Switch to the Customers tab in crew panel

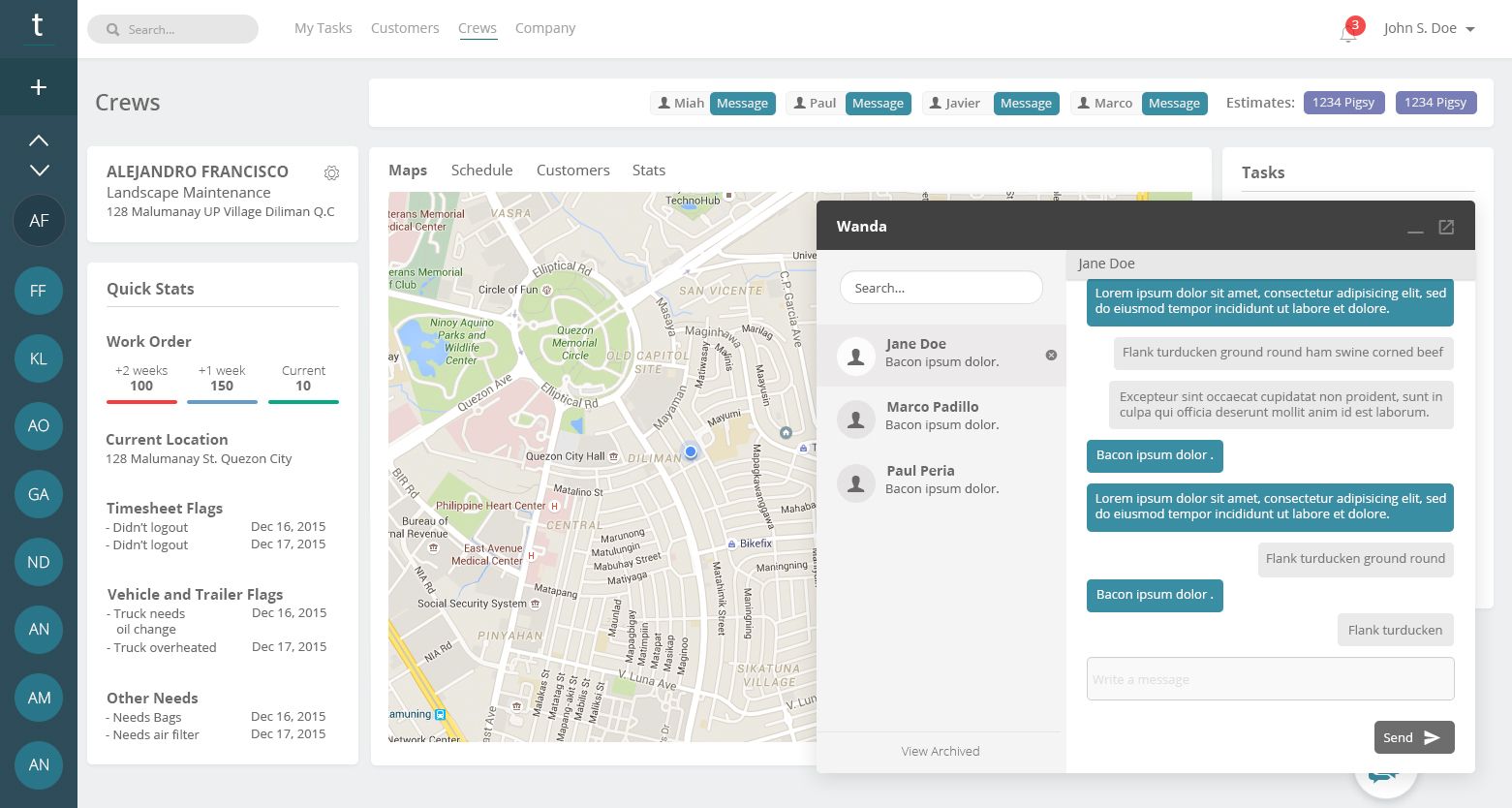[x=572, y=170]
